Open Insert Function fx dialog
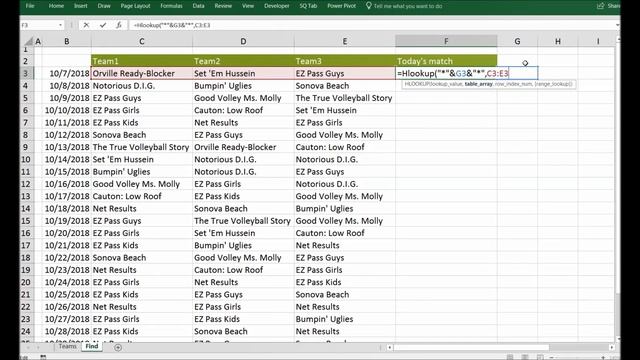The image size is (640, 360). coord(119,25)
